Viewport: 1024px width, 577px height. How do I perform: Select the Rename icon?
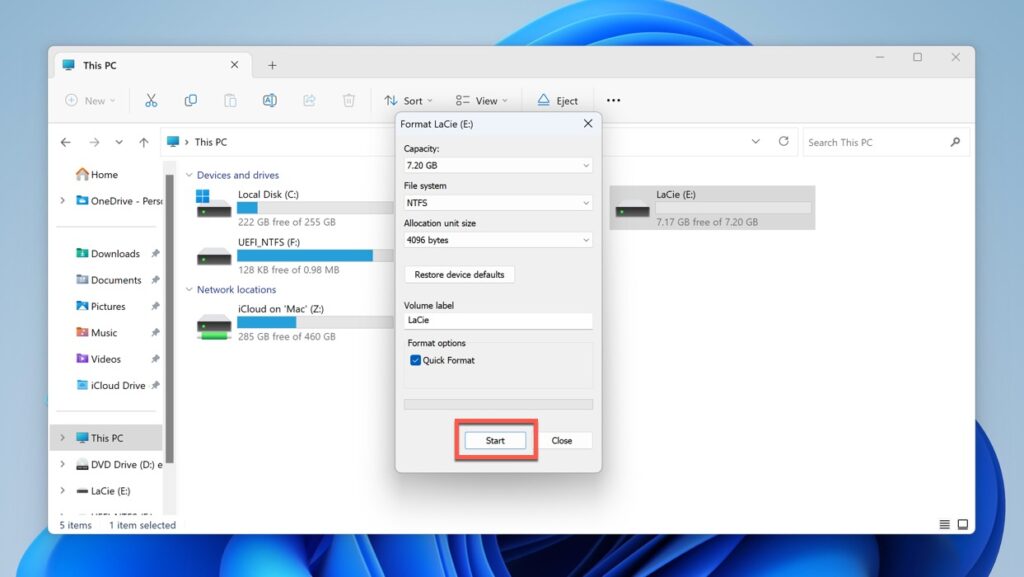pyautogui.click(x=269, y=100)
